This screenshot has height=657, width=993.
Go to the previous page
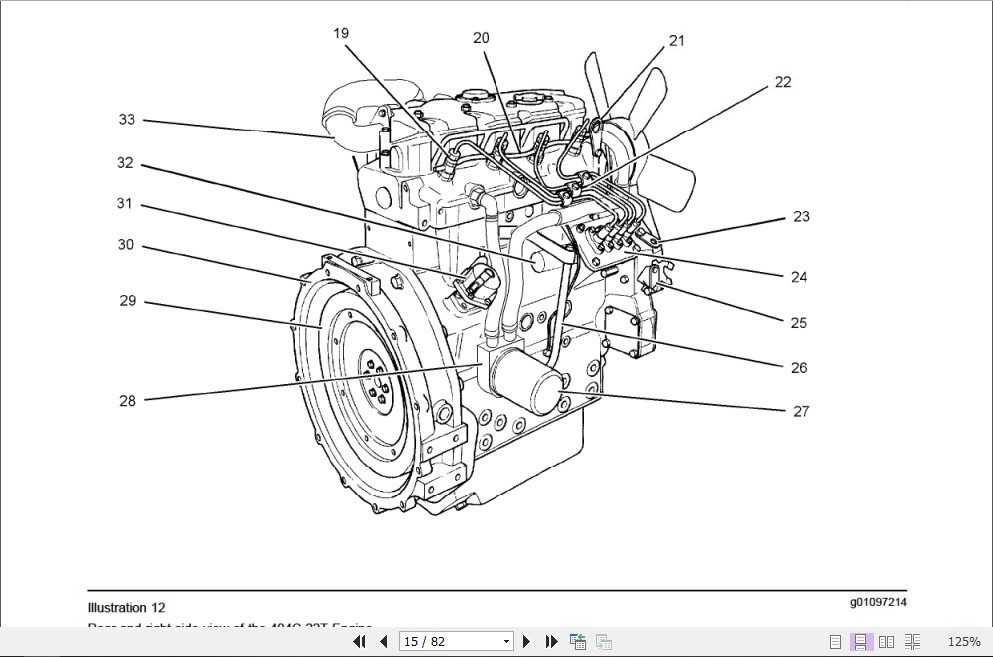point(384,641)
